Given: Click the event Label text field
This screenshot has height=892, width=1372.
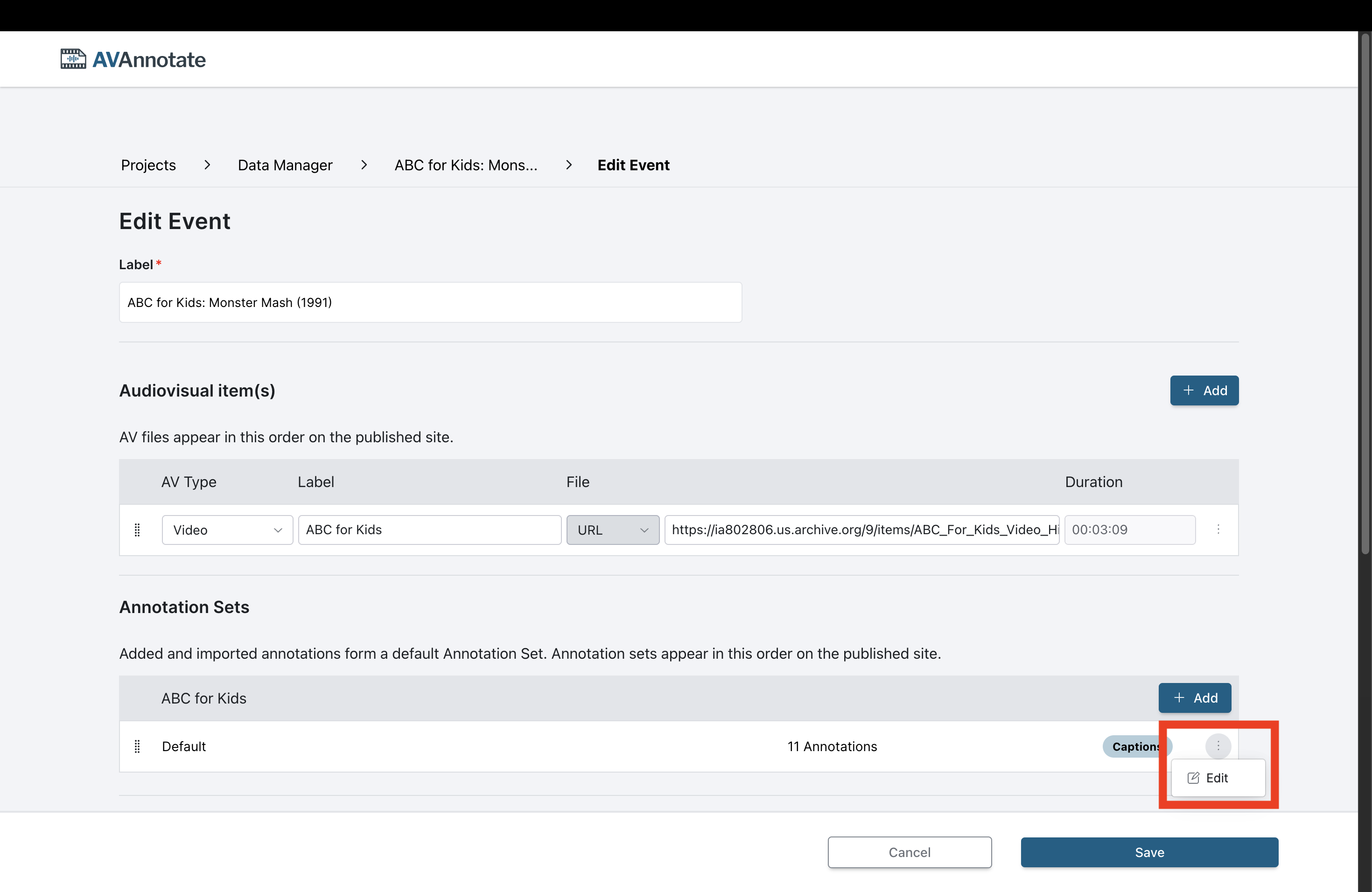Looking at the screenshot, I should tap(430, 302).
